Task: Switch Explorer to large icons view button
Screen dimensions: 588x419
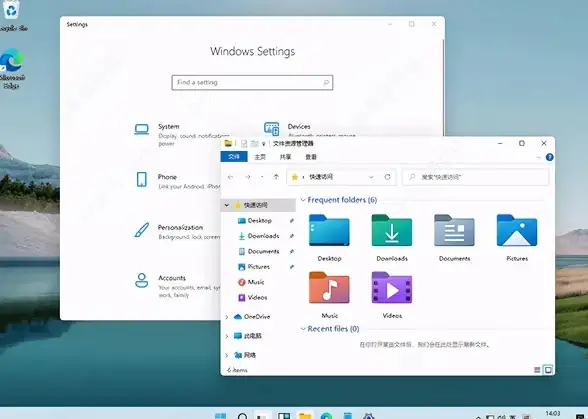Action: coord(548,370)
